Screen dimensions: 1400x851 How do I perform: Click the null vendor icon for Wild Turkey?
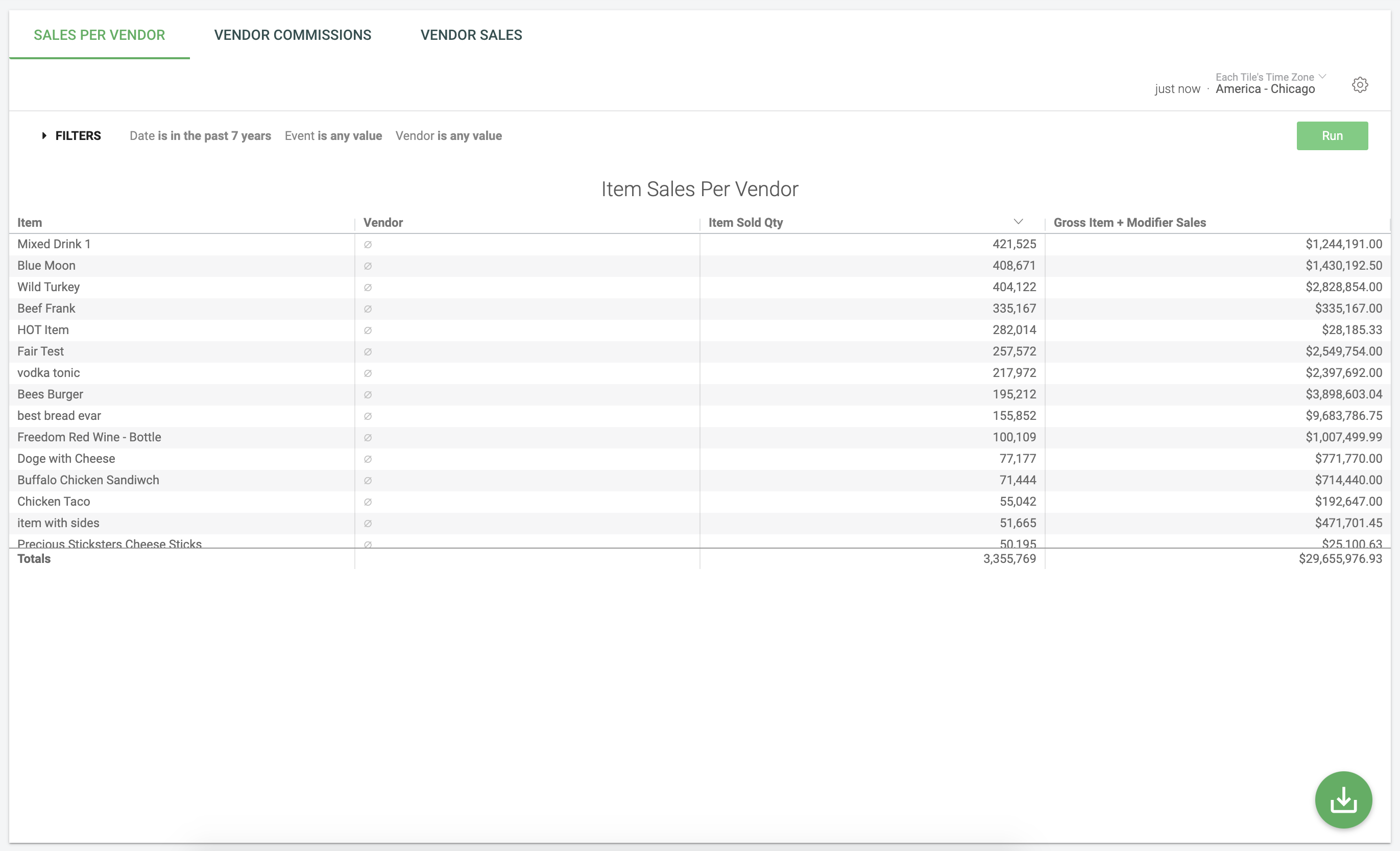(368, 288)
